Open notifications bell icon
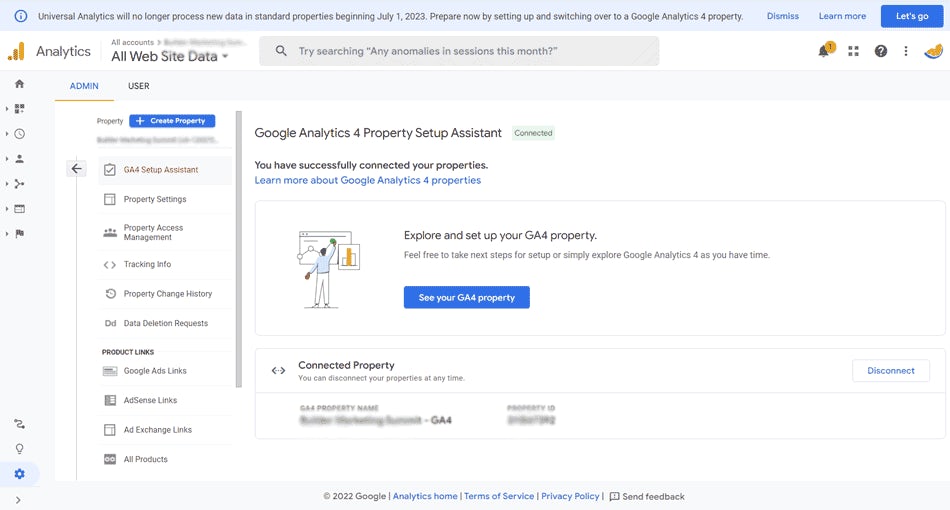 [x=825, y=51]
